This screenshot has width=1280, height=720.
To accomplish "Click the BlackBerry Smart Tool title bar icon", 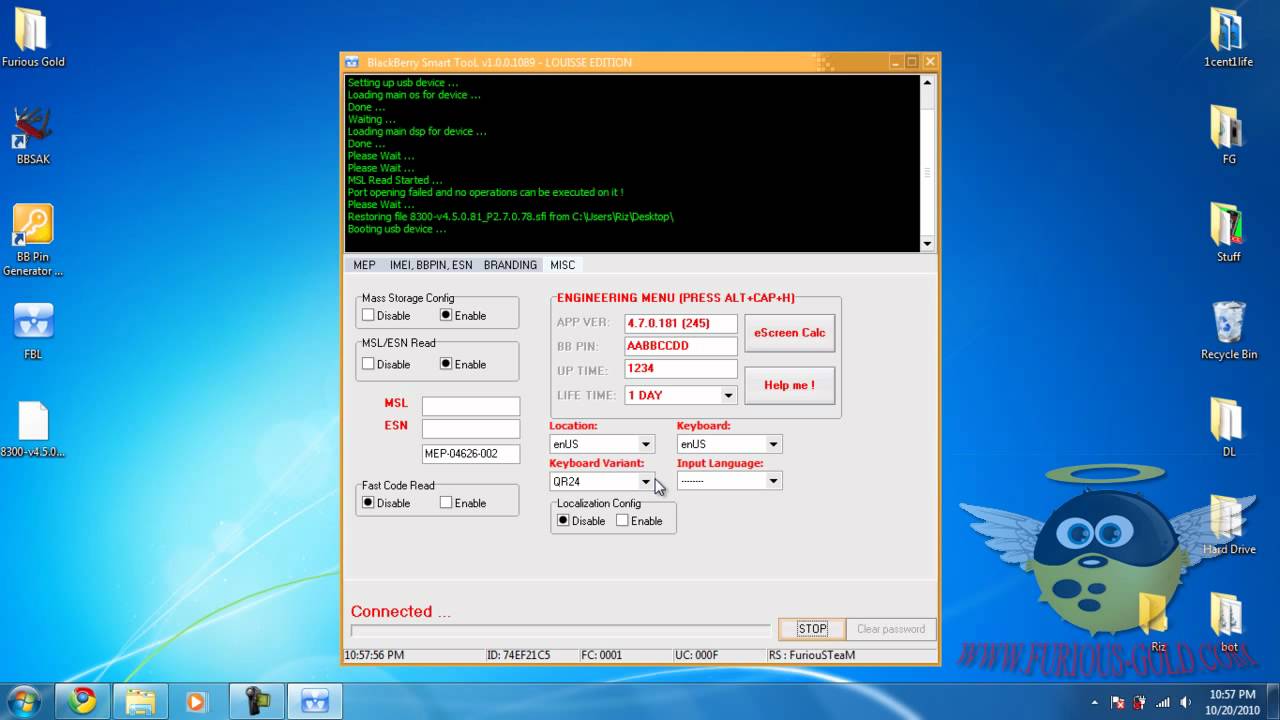I will click(352, 62).
